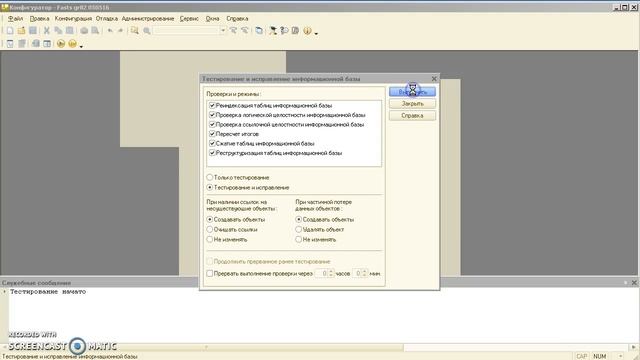The width and height of the screenshot is (640, 360).
Task: Click the help question mark icon
Action: pyautogui.click(x=284, y=31)
